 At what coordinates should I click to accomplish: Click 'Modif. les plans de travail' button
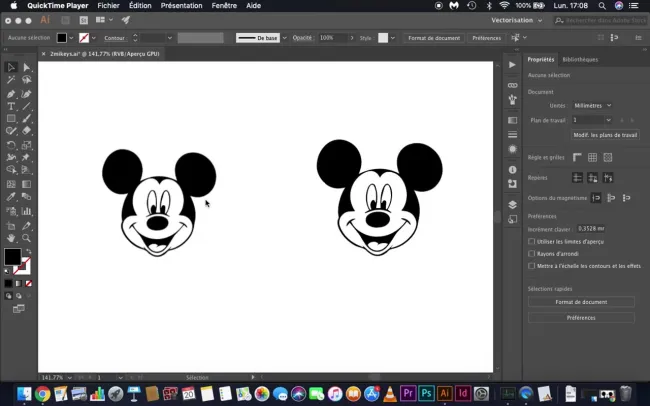605,135
